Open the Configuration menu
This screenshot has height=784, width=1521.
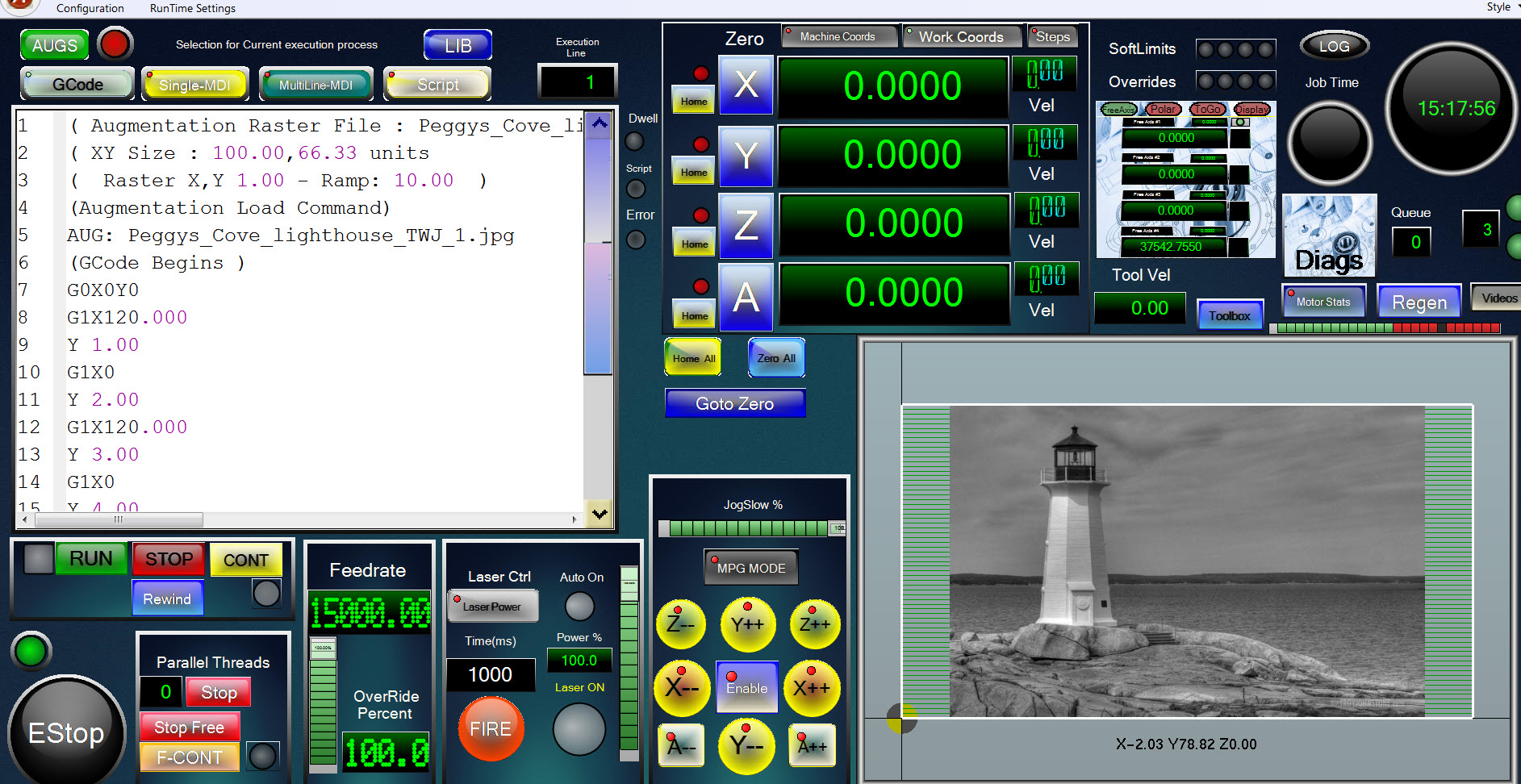click(90, 8)
